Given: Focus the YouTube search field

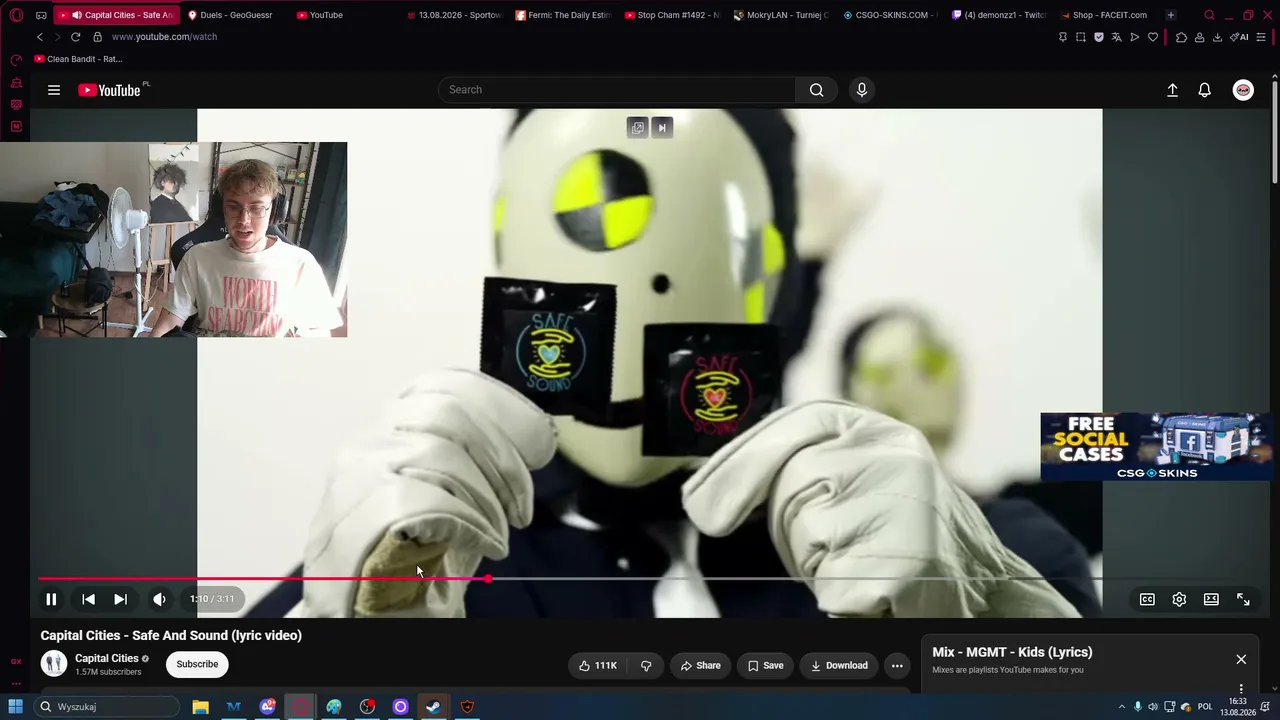Looking at the screenshot, I should pyautogui.click(x=617, y=90).
